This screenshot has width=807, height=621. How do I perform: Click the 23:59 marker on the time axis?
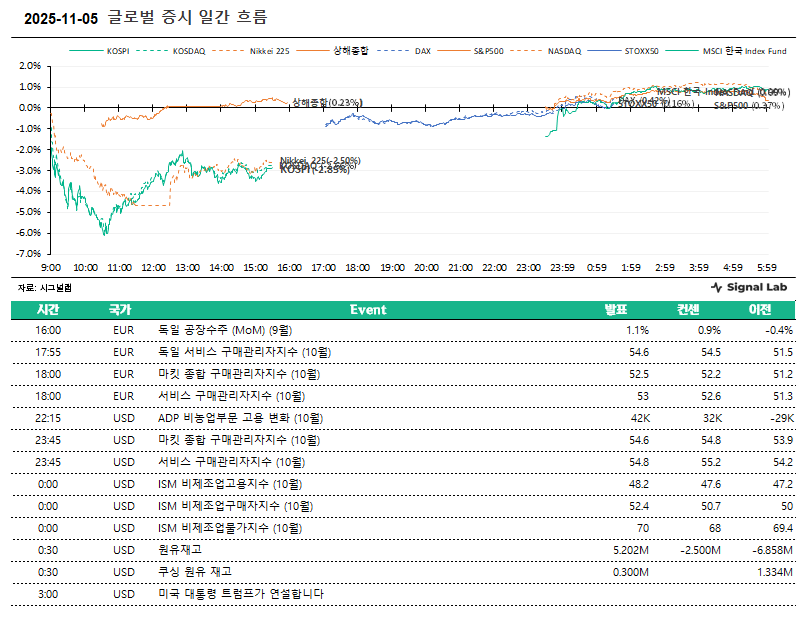[x=562, y=268]
